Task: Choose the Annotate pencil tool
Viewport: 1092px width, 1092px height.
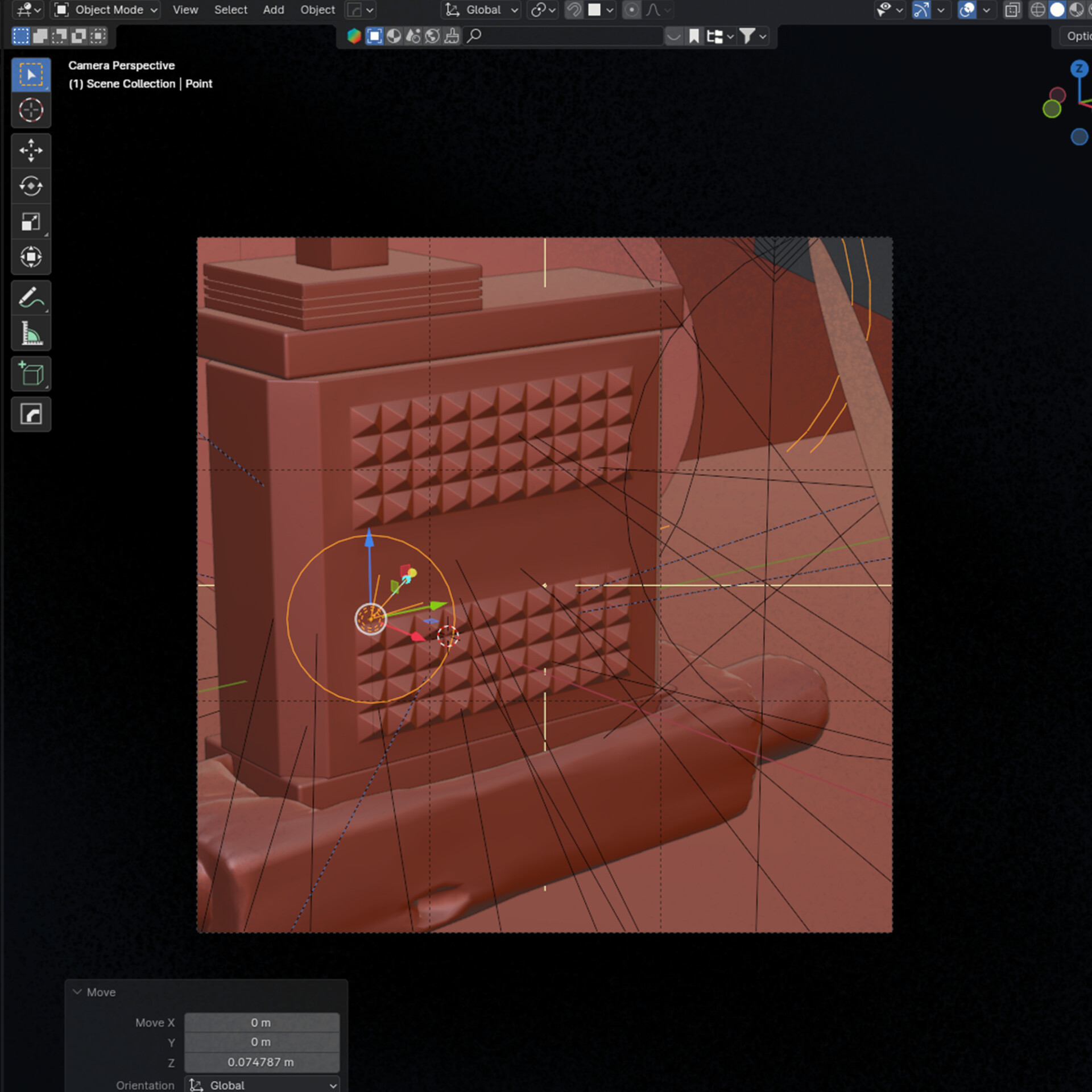Action: (x=31, y=297)
